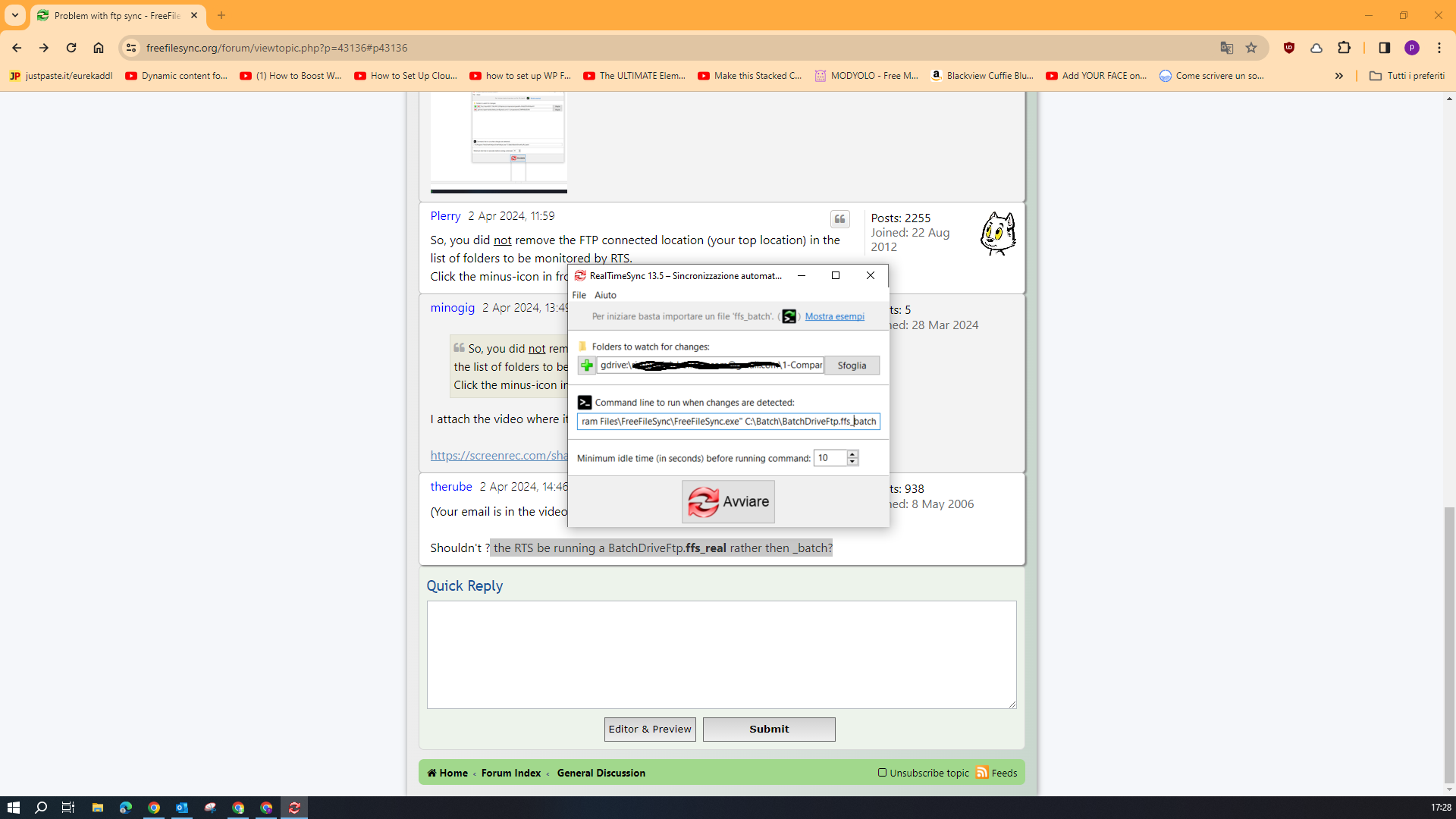Open the Feeds RSS link
Image resolution: width=1456 pixels, height=819 pixels.
[996, 773]
